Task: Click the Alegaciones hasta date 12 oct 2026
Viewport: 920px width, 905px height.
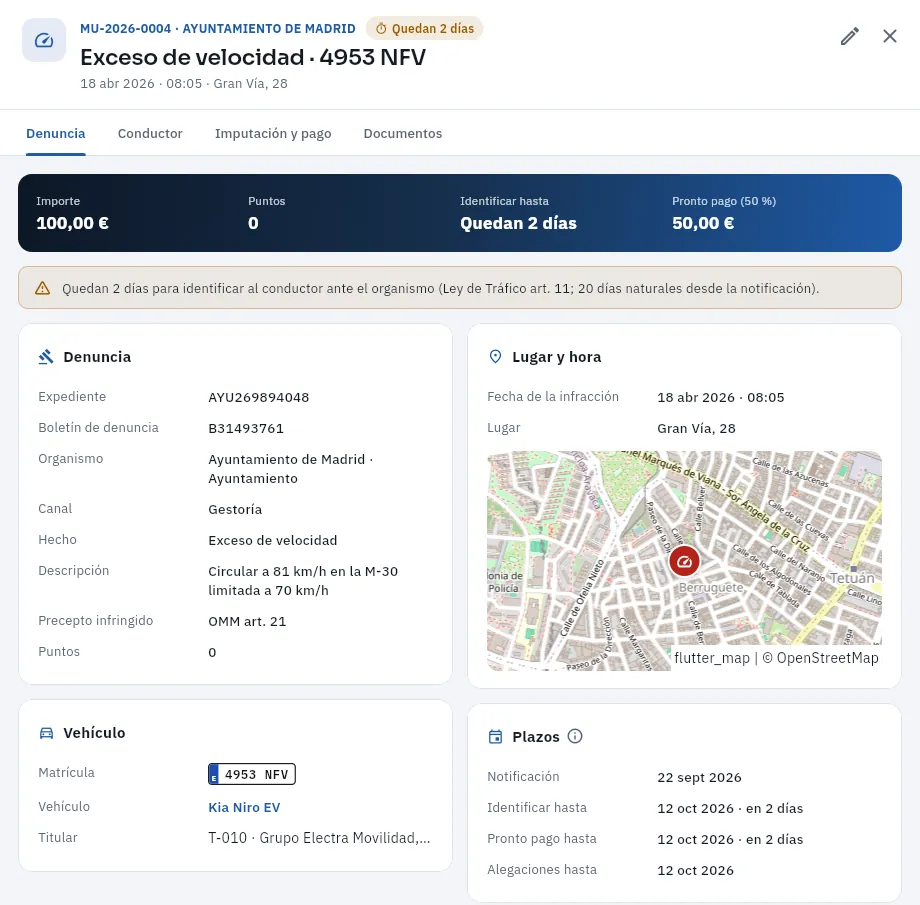Action: [695, 870]
